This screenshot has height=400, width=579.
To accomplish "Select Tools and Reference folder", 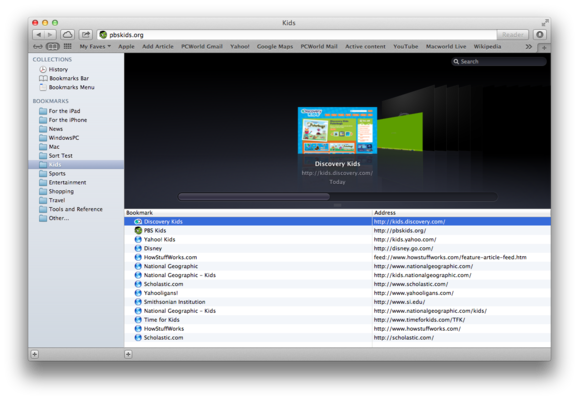I will click(x=76, y=209).
